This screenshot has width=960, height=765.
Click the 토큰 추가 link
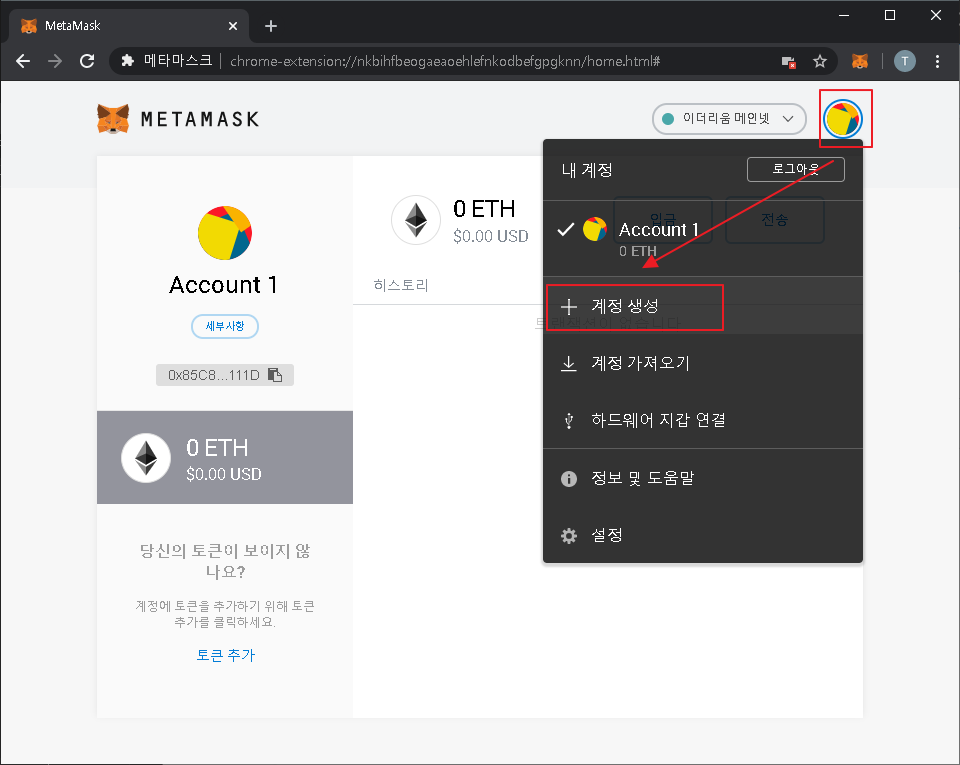coord(225,655)
